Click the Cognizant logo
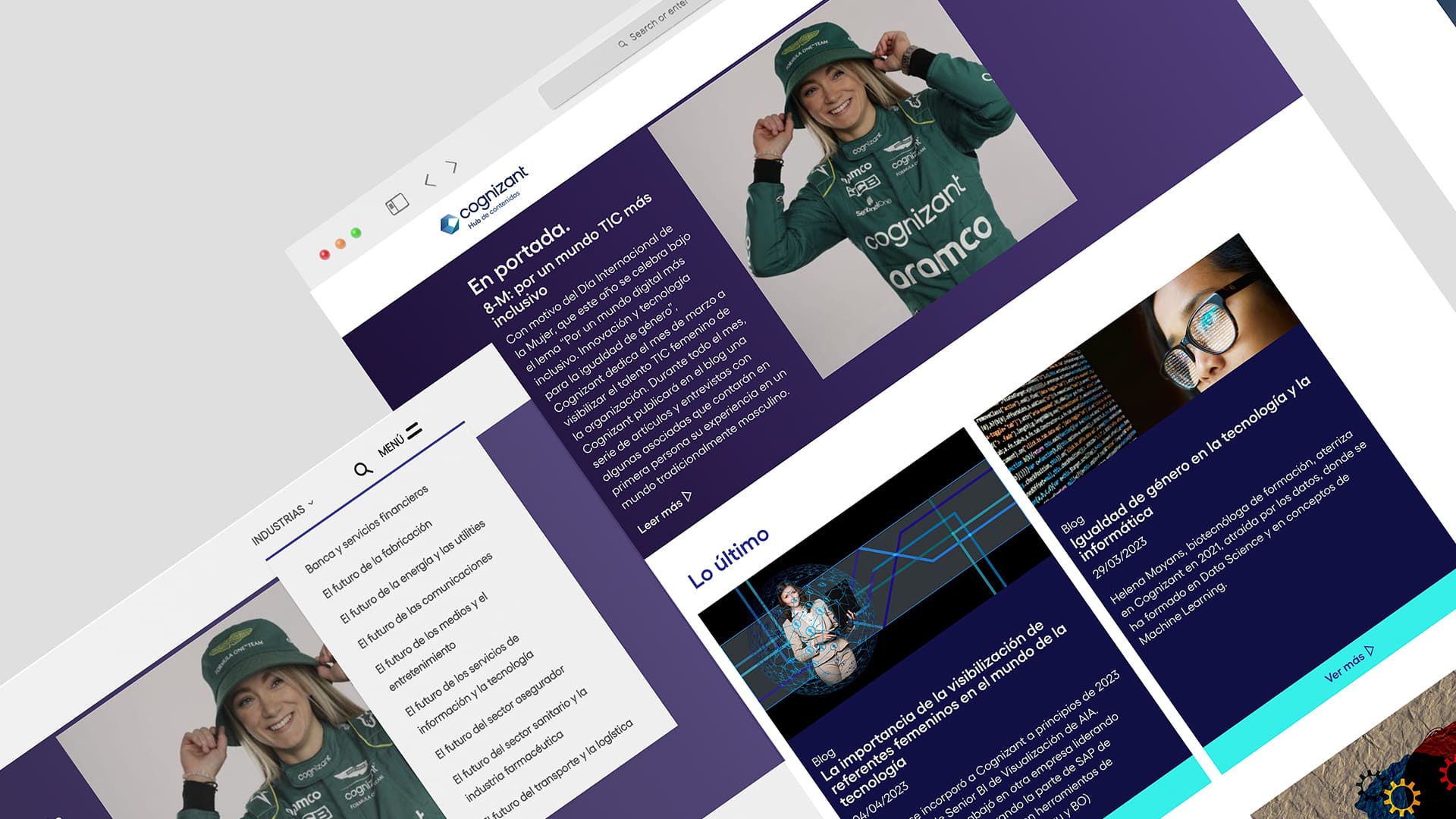 (485, 200)
